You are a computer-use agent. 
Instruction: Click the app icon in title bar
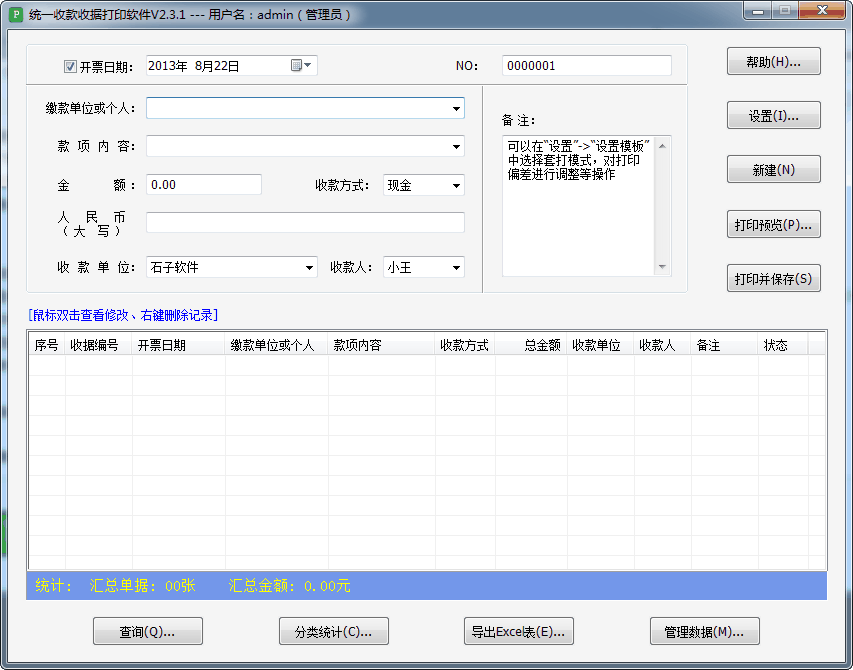[x=15, y=15]
